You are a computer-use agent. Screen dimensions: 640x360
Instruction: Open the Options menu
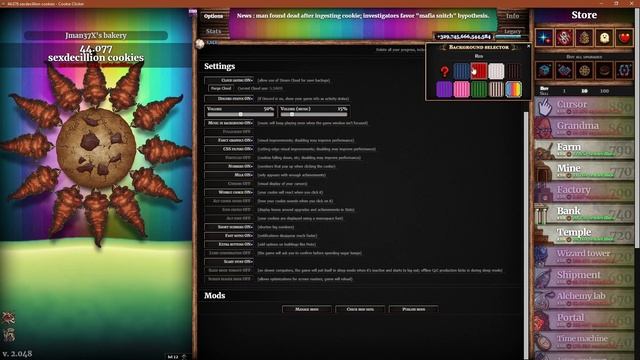[213, 16]
